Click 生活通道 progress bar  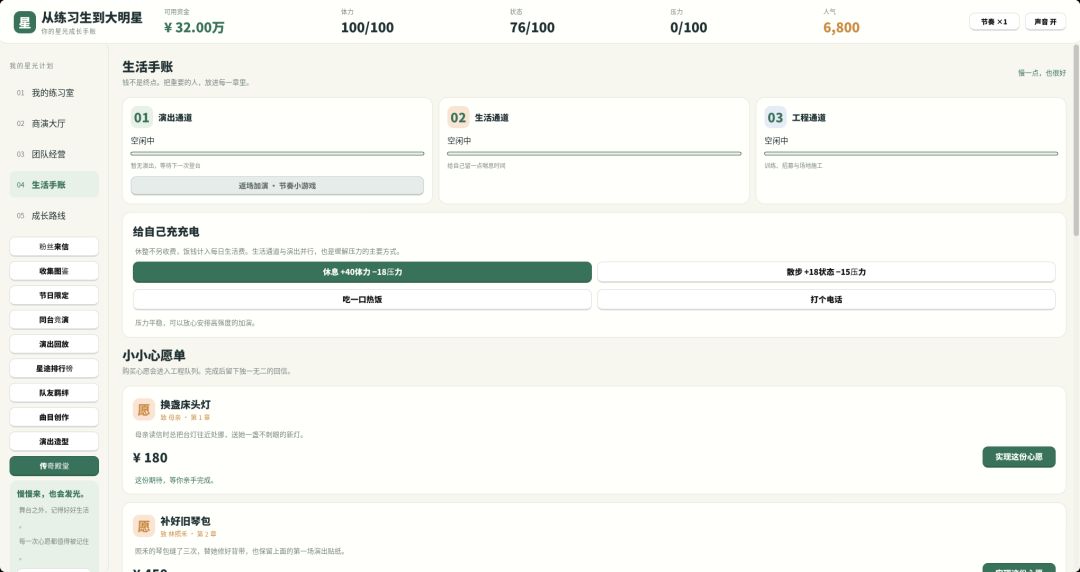(594, 154)
